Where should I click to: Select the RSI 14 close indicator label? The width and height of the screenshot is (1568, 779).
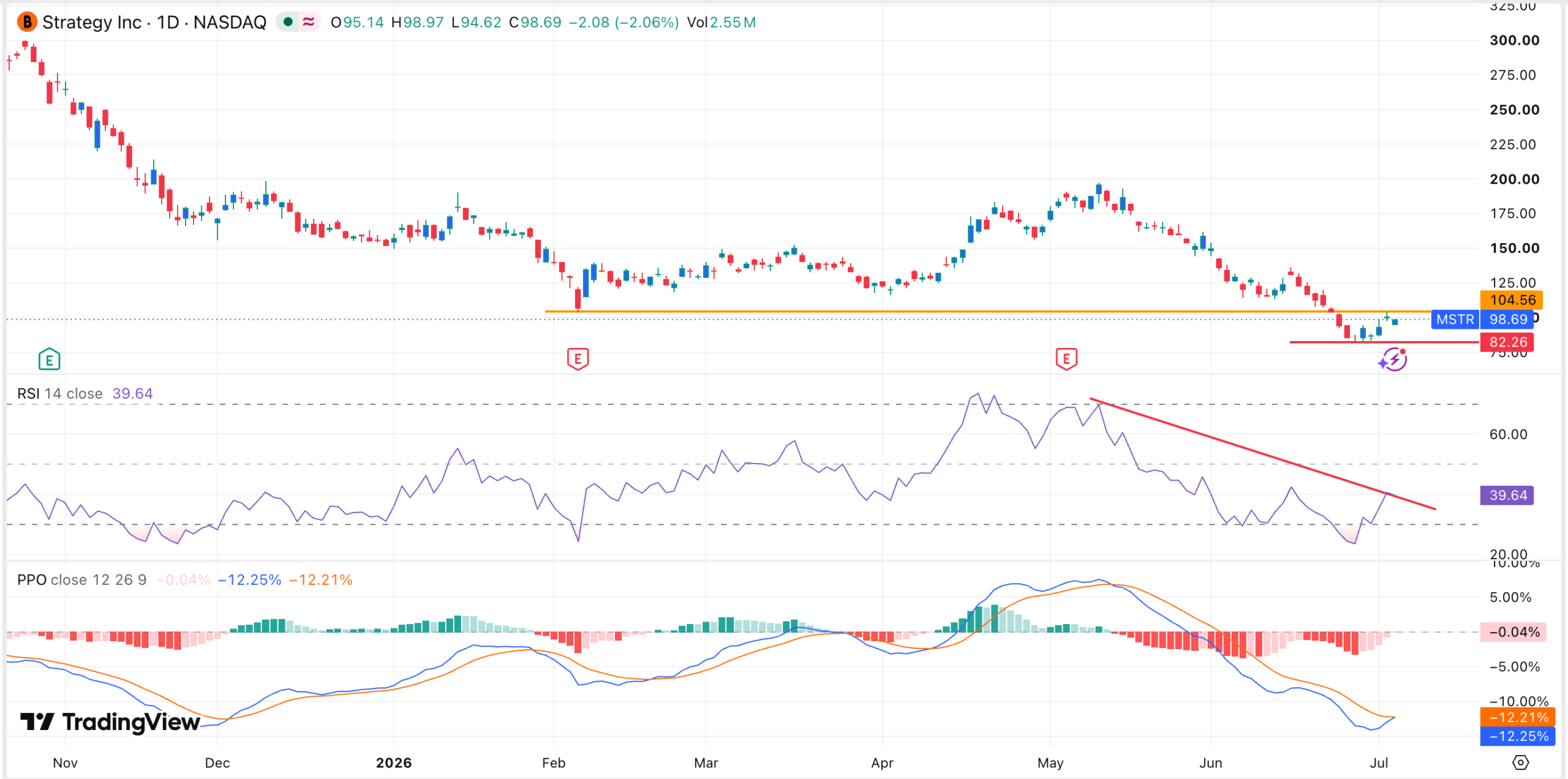click(59, 393)
